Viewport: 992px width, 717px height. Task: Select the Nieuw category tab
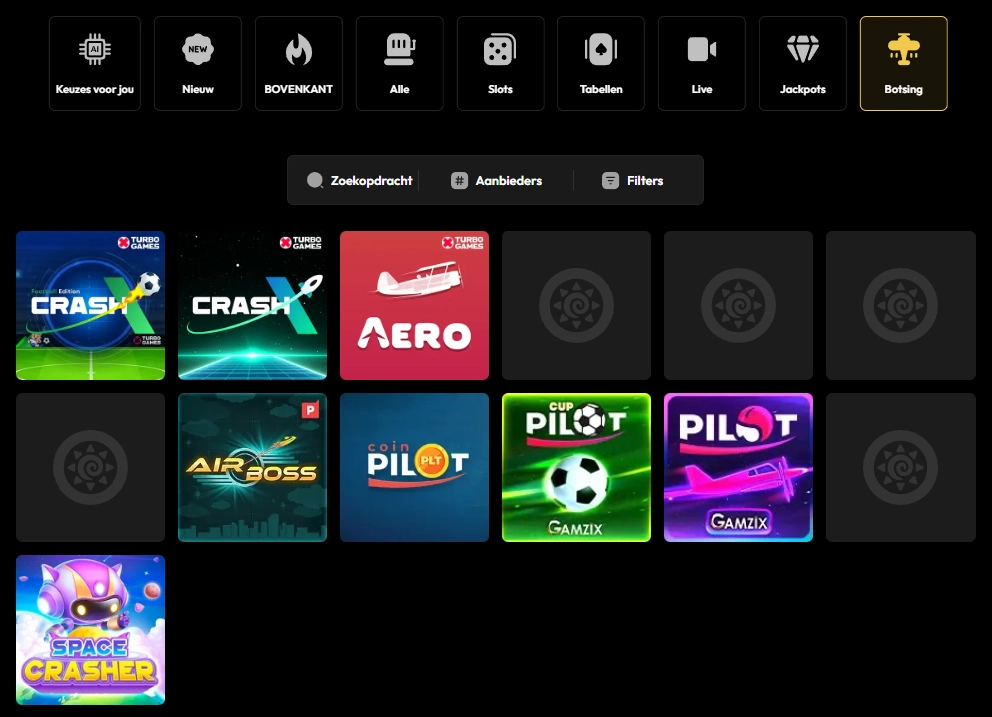pos(197,63)
